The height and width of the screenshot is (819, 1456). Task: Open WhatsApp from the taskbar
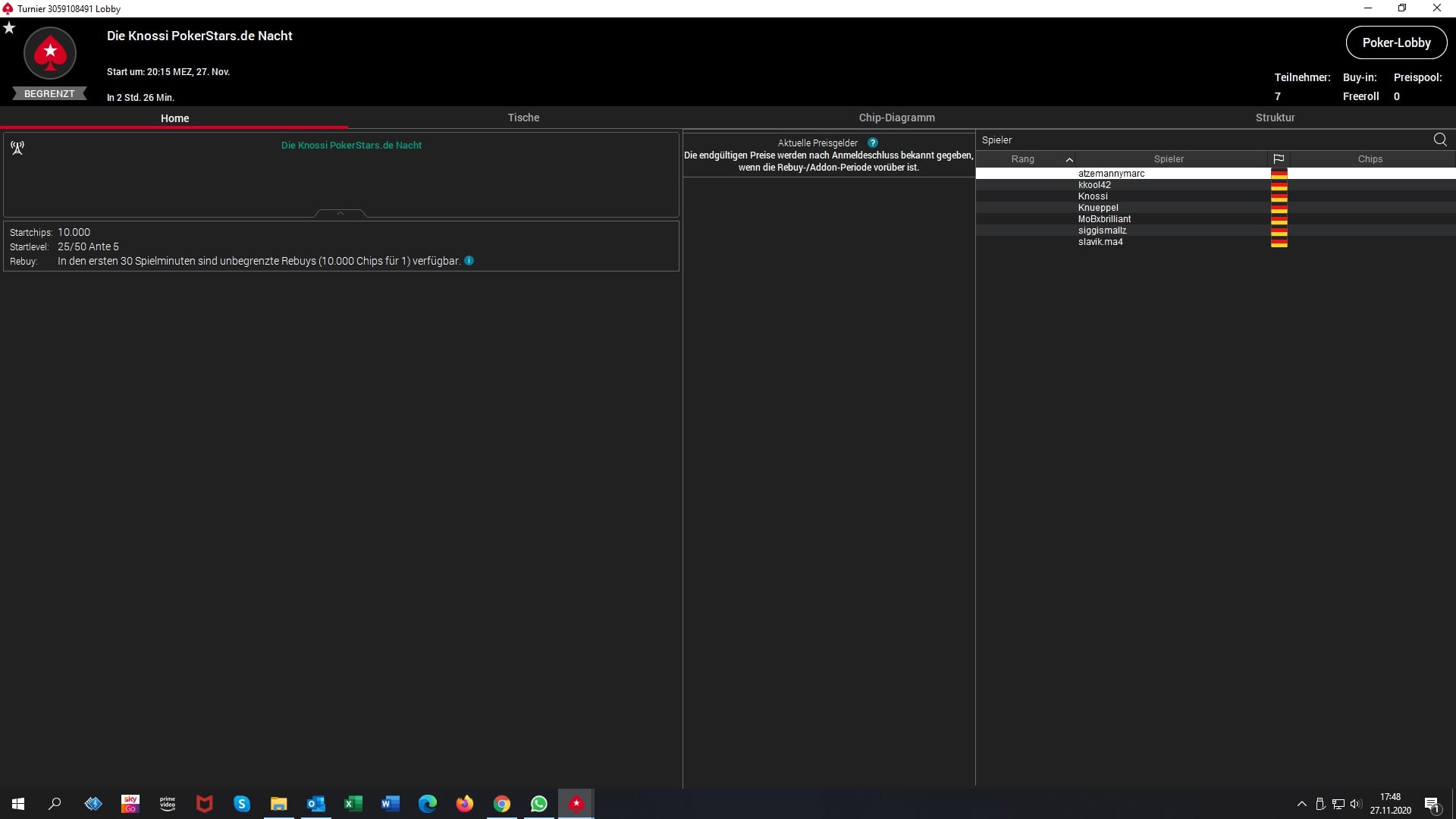point(539,804)
